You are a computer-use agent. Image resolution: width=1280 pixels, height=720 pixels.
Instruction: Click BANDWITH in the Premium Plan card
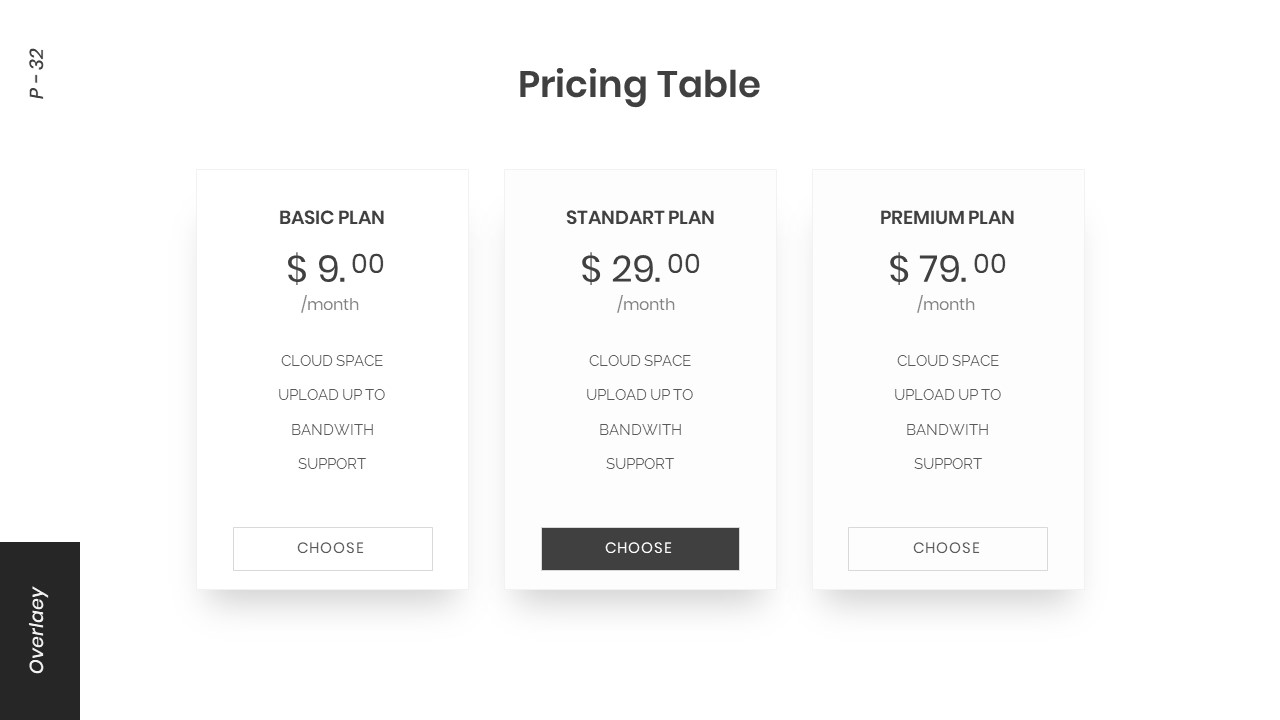tap(947, 430)
